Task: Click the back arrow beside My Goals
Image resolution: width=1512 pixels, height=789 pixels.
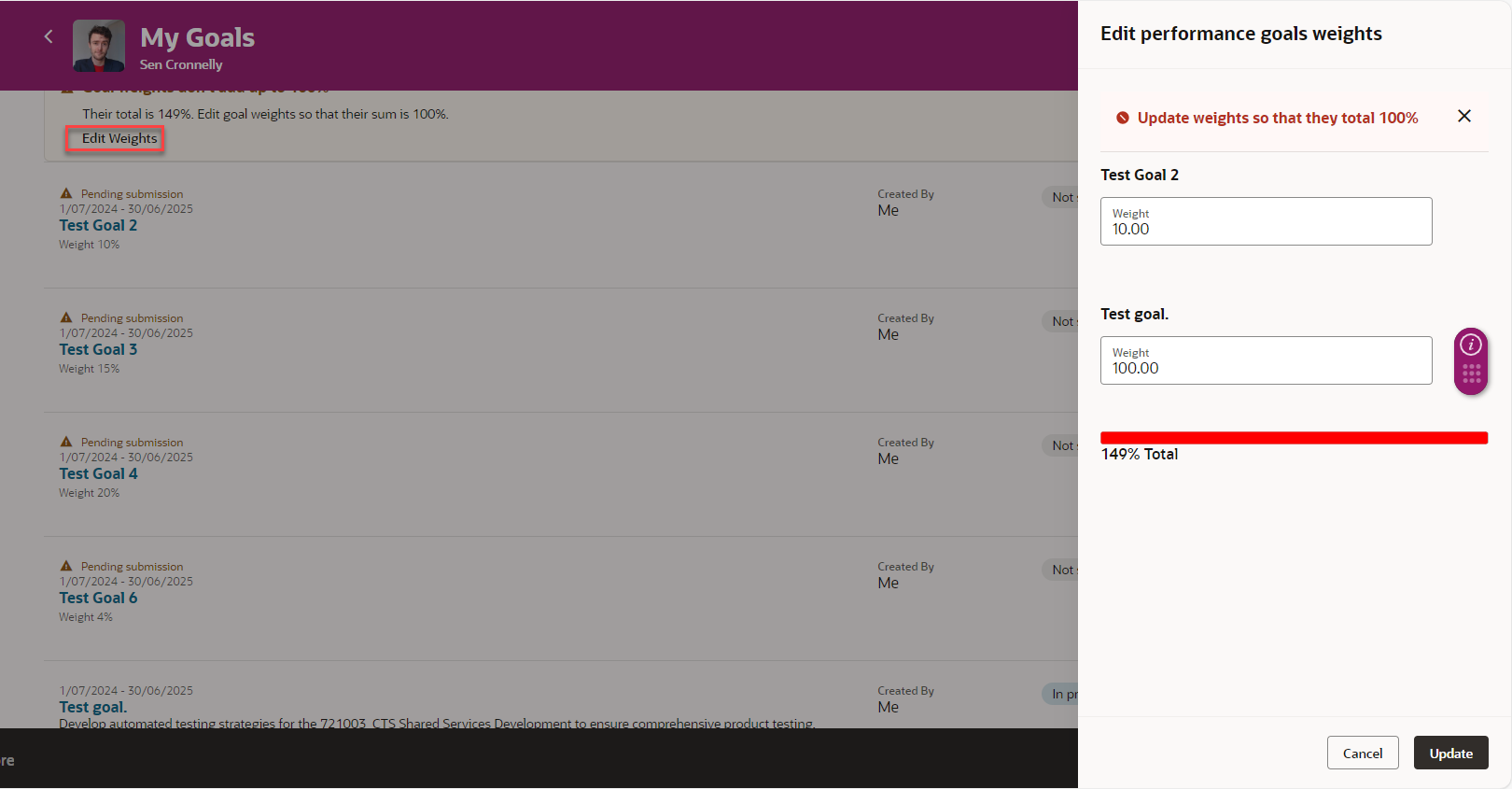Action: (x=49, y=36)
